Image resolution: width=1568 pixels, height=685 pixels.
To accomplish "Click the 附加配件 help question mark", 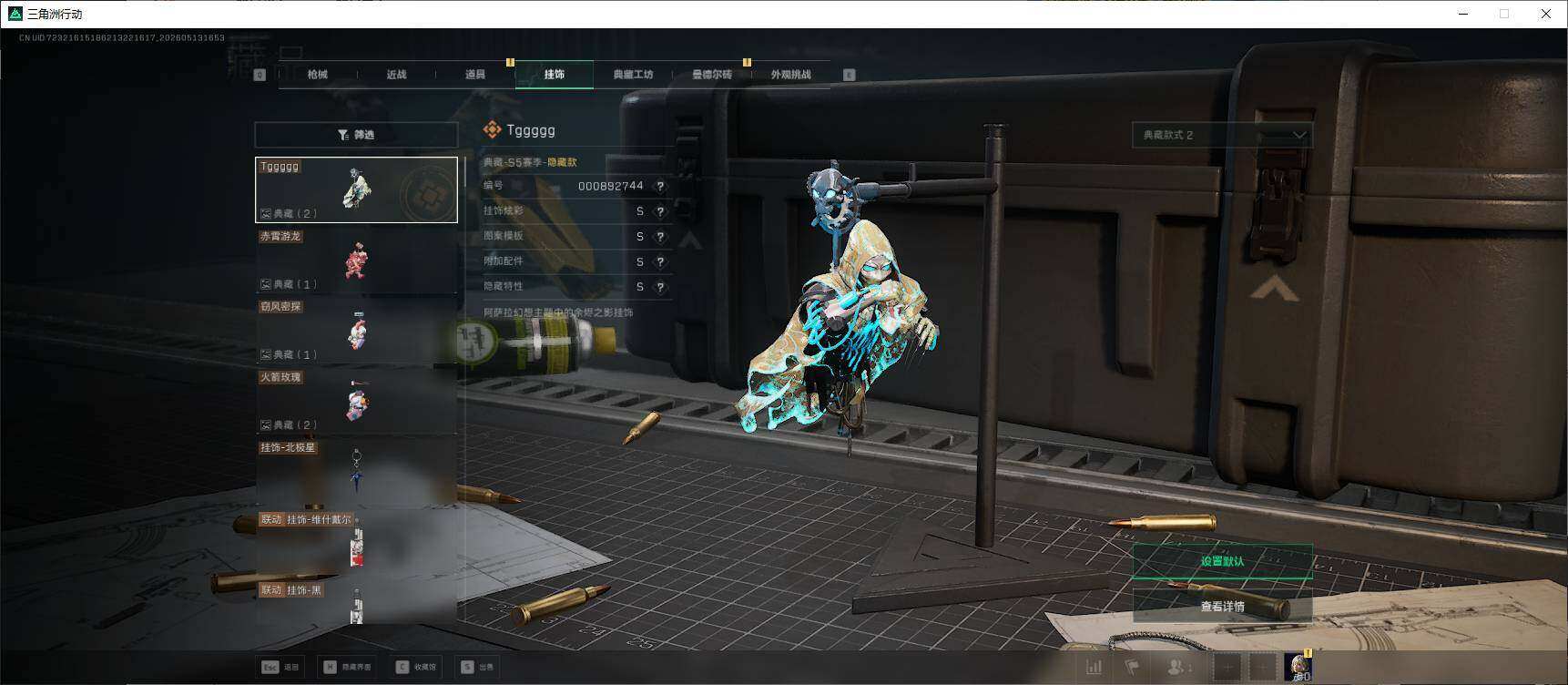I will pos(660,262).
